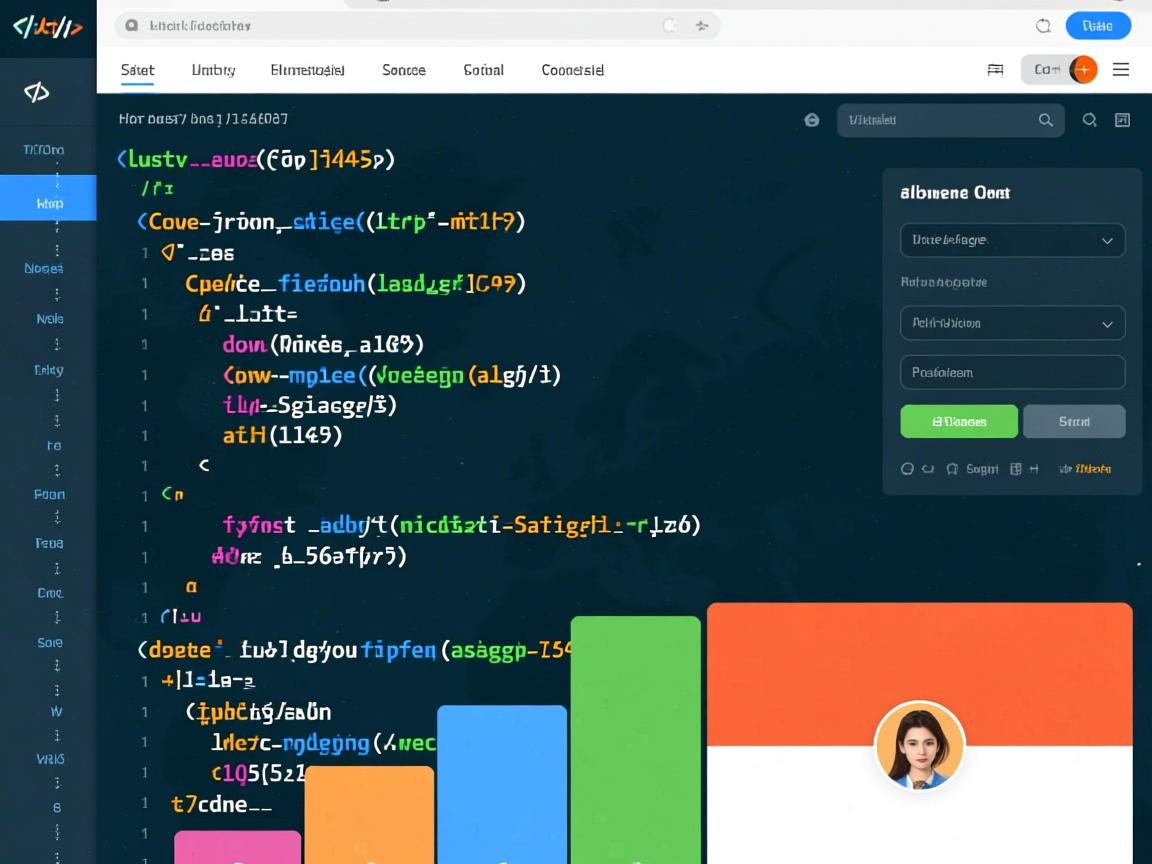1152x864 pixels.
Task: Toggle the circle option at bottom of side panel
Action: click(907, 468)
